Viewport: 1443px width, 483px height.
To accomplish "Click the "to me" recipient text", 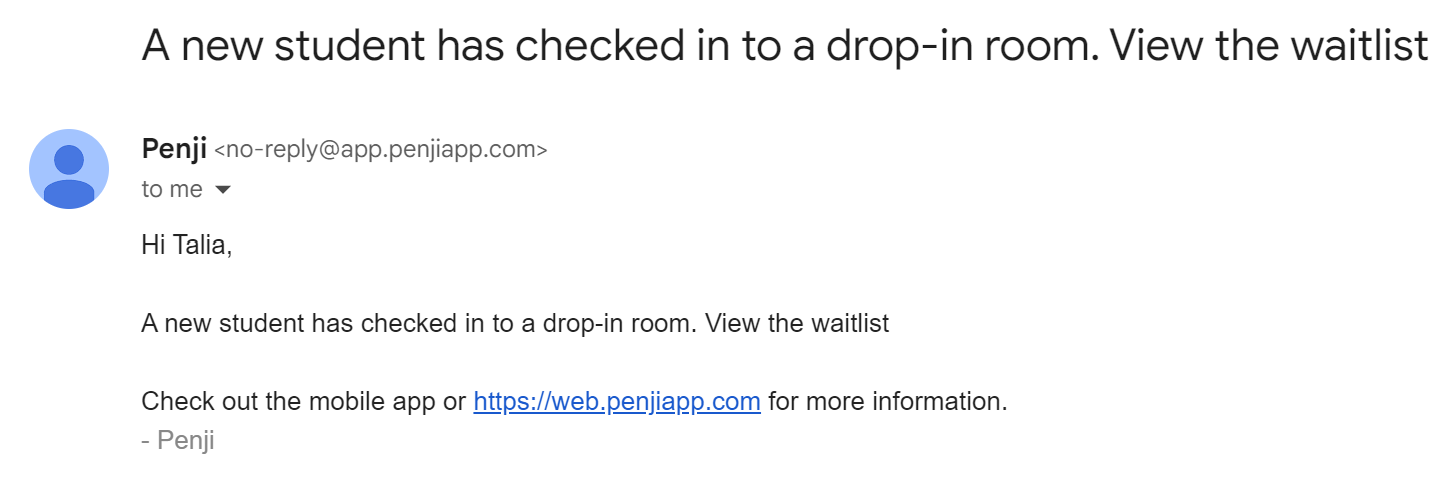I will [x=172, y=190].
